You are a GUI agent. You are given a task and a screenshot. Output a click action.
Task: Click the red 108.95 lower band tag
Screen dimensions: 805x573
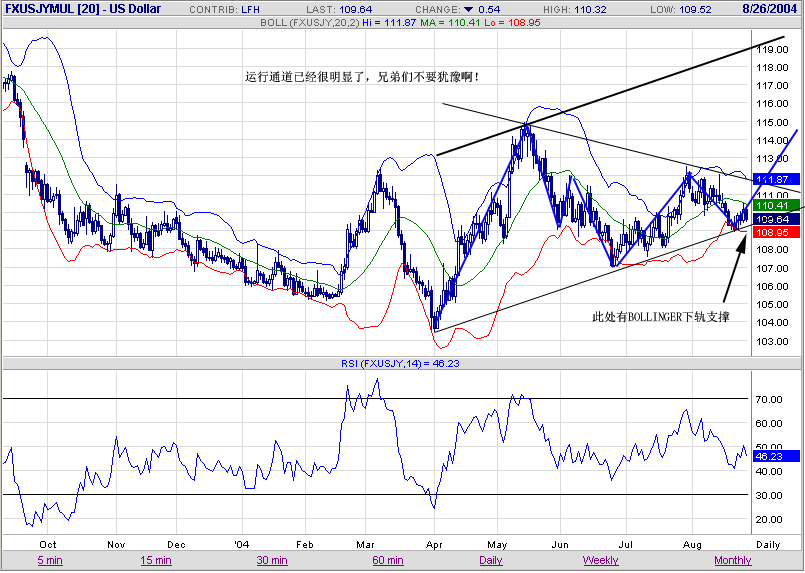coord(769,232)
